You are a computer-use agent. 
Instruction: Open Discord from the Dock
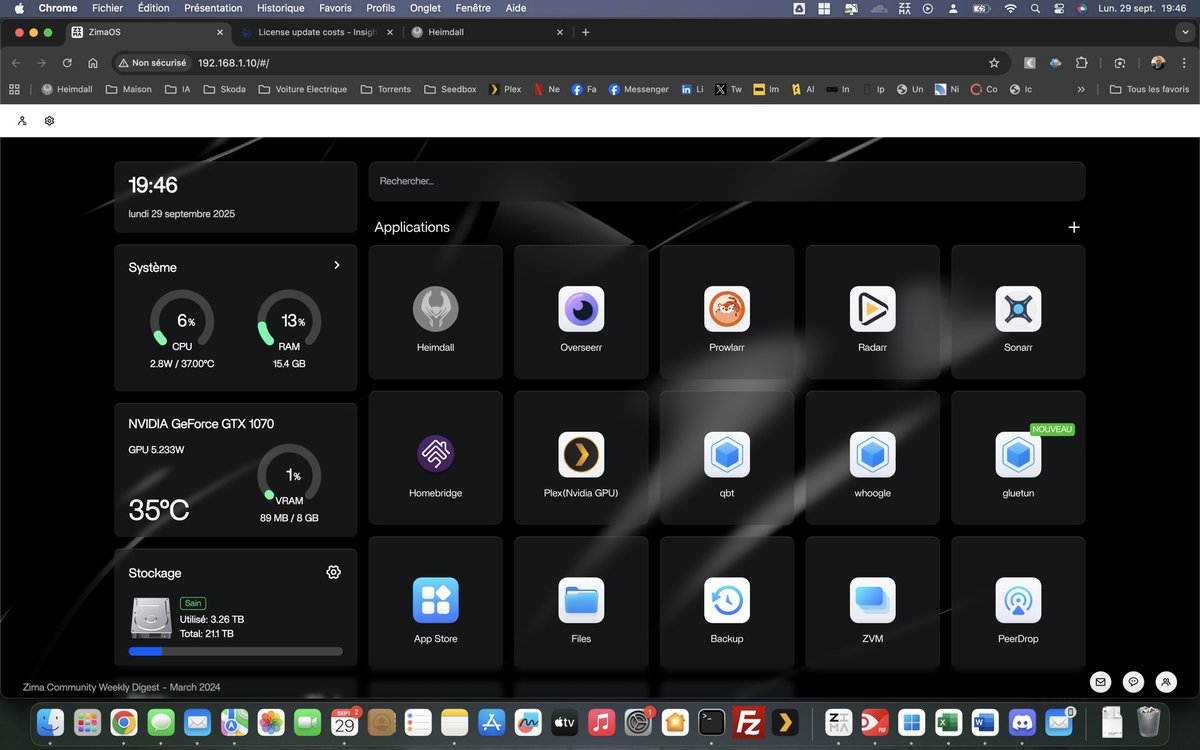(x=1020, y=721)
